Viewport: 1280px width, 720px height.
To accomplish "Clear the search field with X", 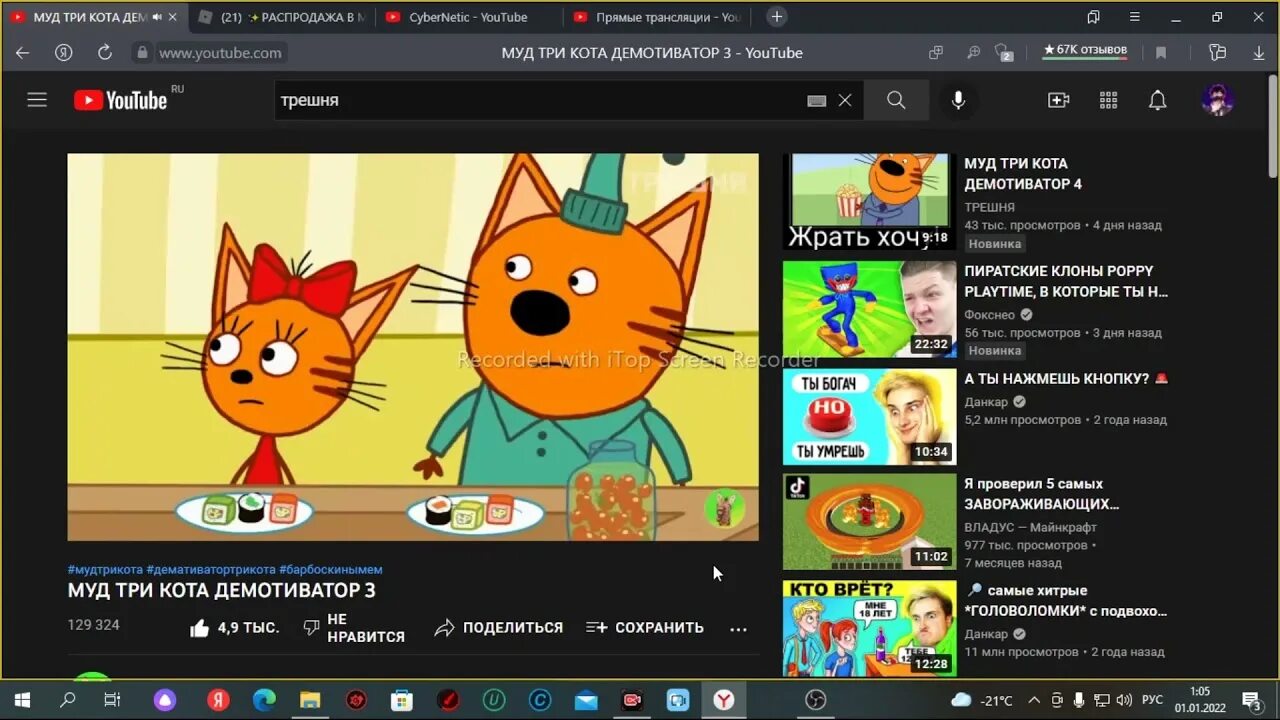I will [845, 100].
